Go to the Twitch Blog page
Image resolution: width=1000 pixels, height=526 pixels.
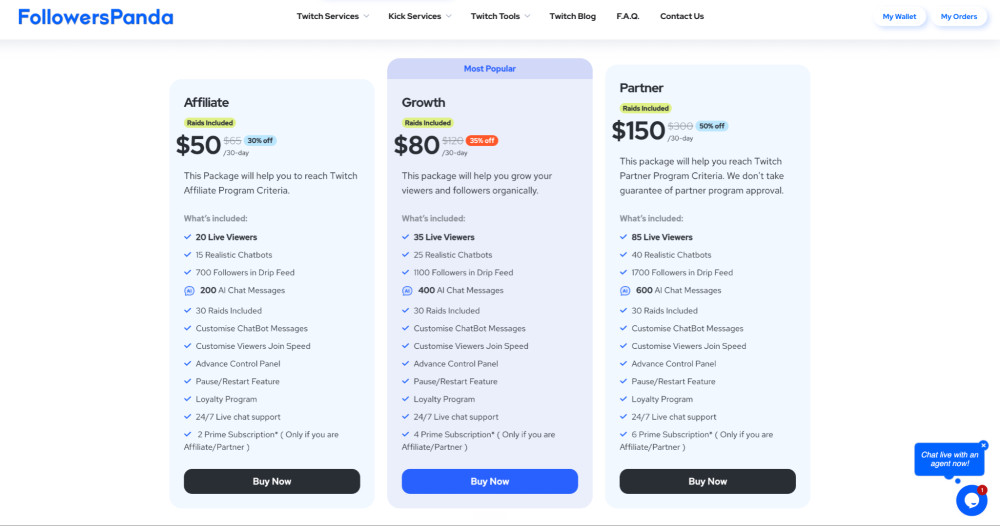573,17
